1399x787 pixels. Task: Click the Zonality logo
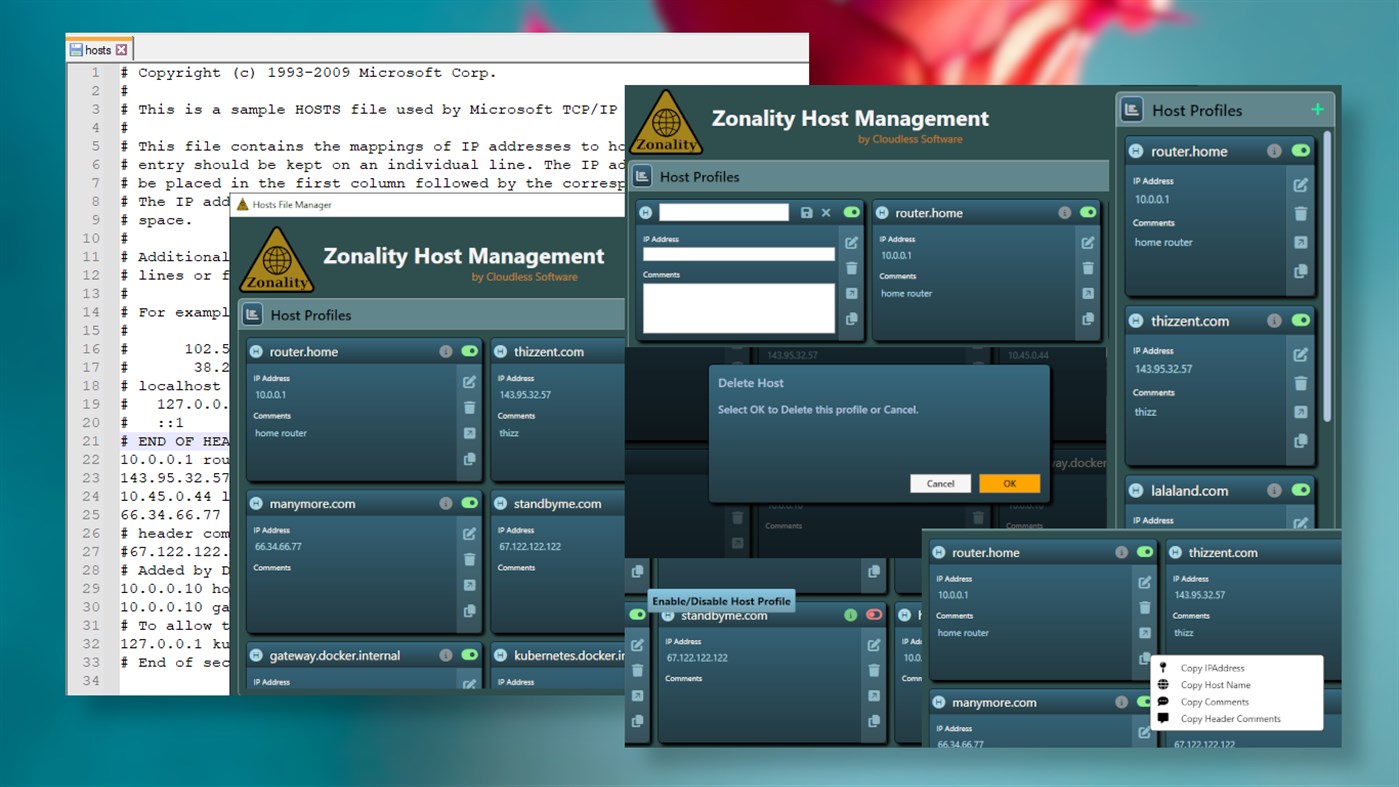point(666,123)
